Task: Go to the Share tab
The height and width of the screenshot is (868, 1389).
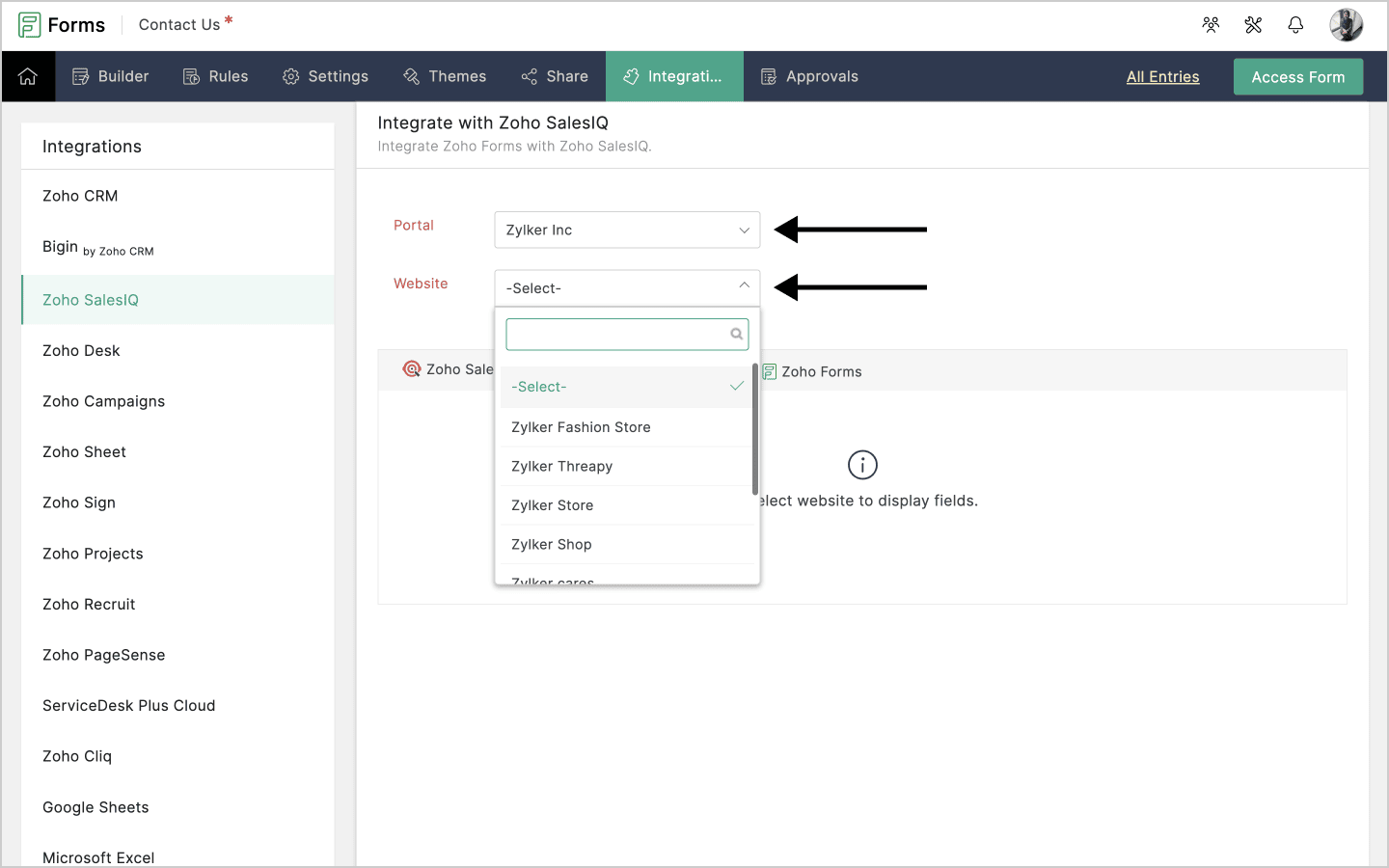Action: [x=555, y=76]
